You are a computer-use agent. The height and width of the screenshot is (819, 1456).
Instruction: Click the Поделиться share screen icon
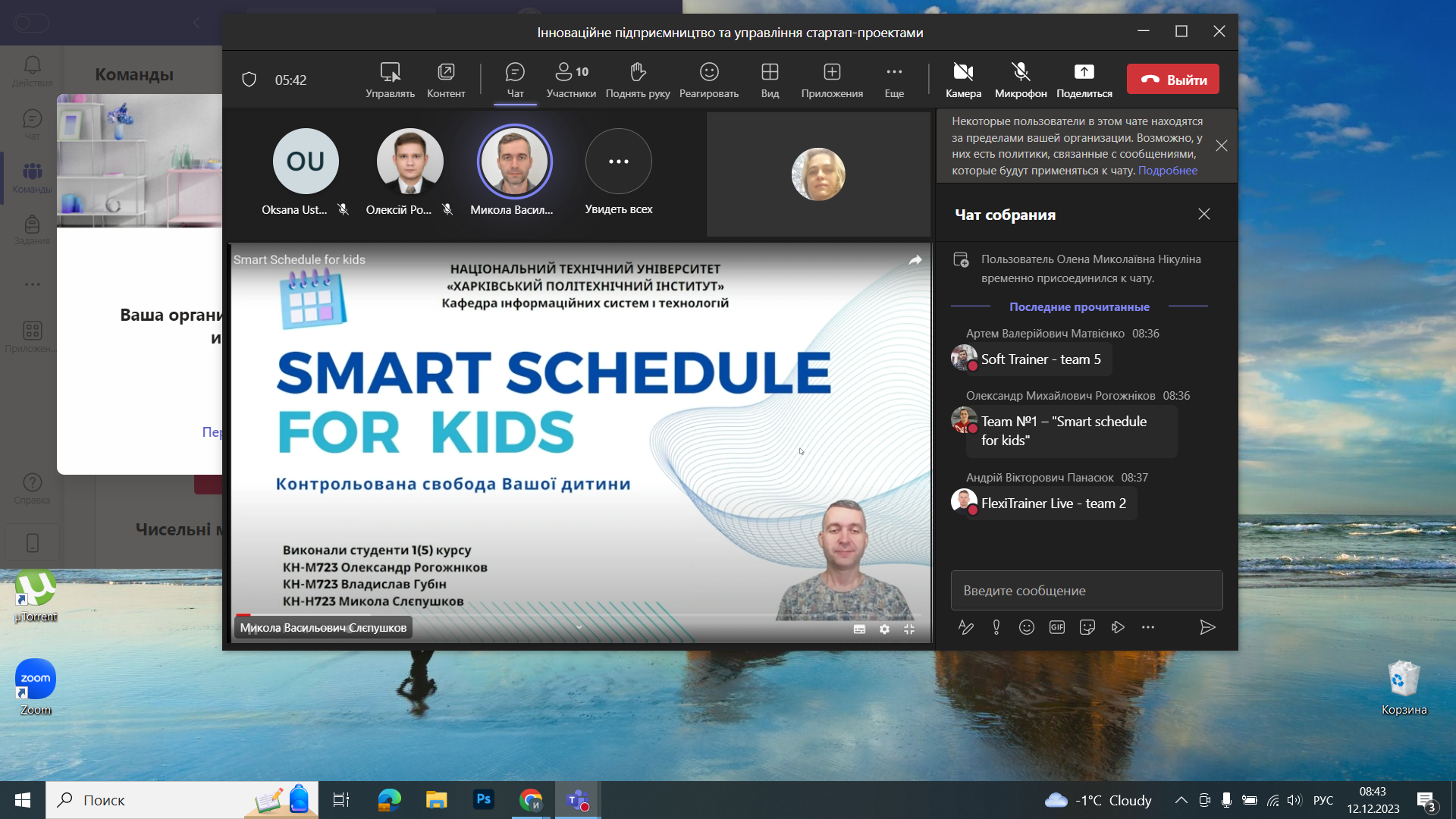(1084, 72)
